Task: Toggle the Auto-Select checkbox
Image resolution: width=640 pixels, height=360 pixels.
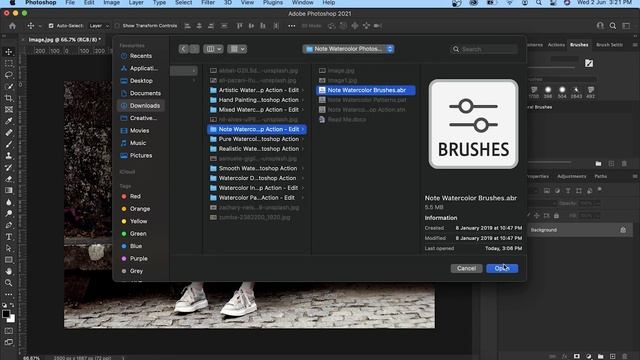Action: tap(51, 26)
